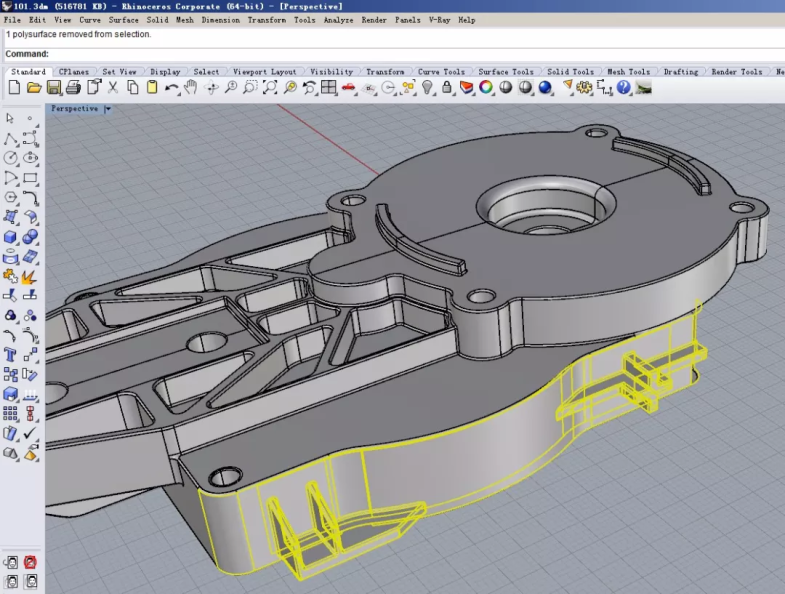Toggle the Lock objects padlock icon
Screen dimensions: 785x594
tap(447, 88)
